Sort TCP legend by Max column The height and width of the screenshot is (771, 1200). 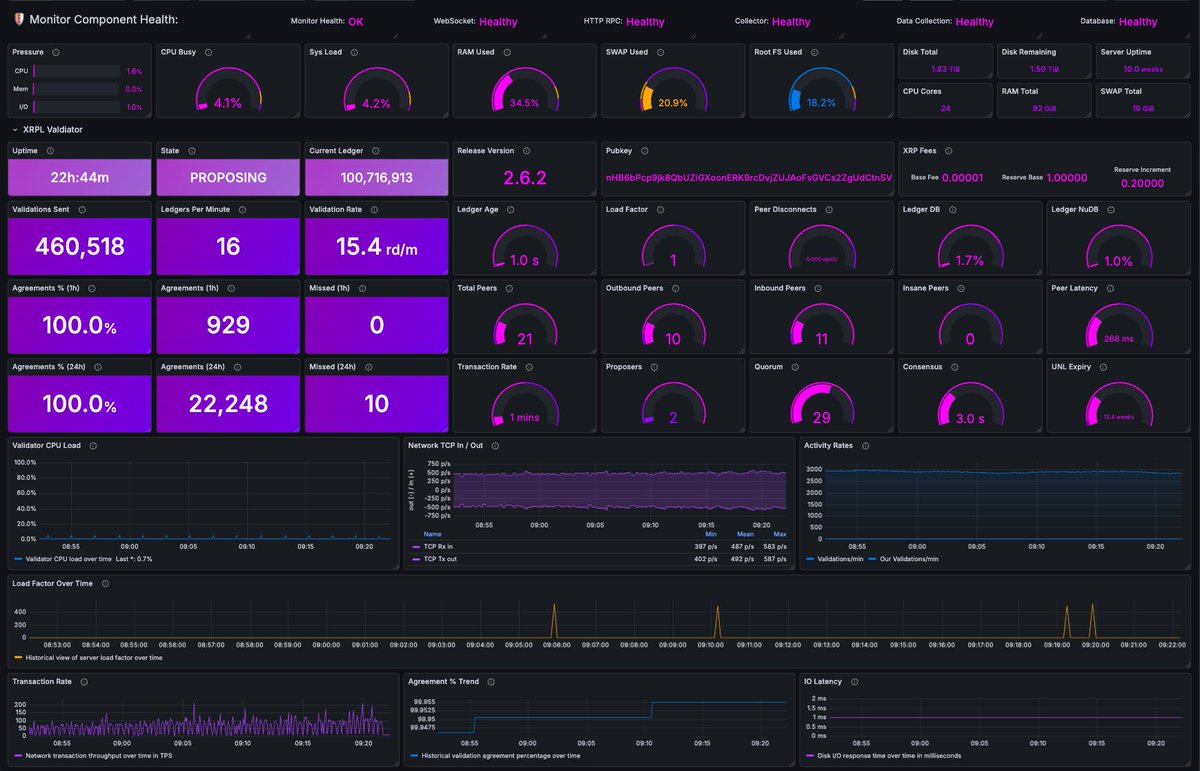tap(780, 534)
